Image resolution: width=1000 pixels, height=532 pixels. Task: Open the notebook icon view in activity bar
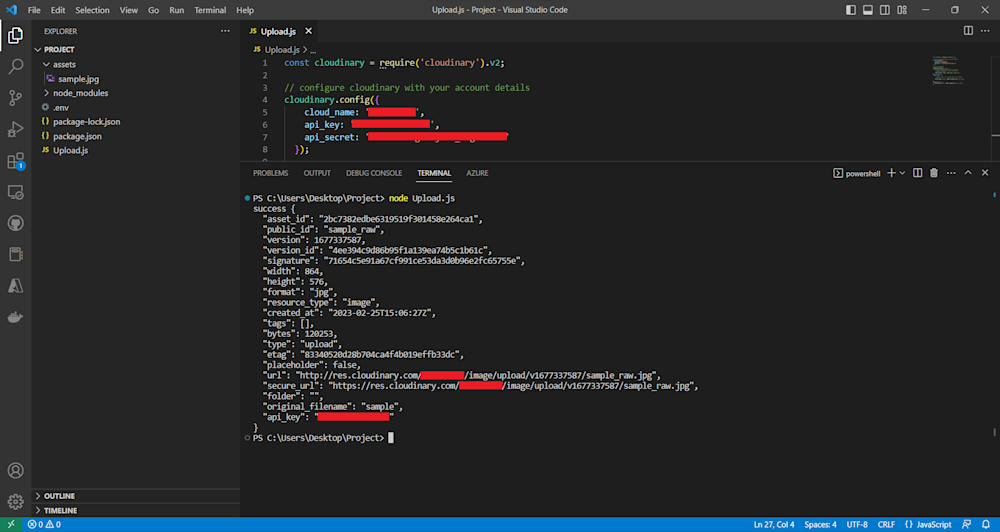coord(15,255)
